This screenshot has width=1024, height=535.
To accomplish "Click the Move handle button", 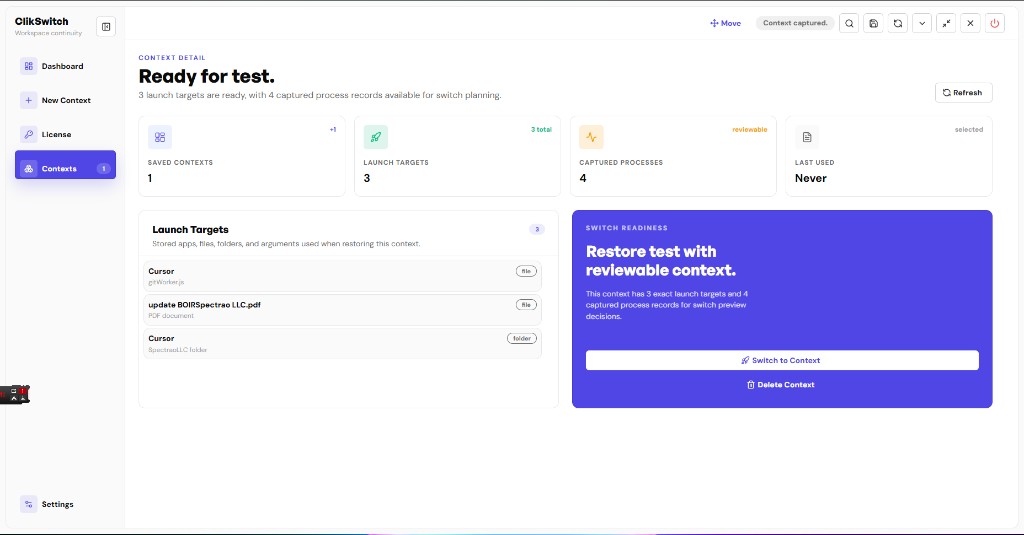I will 726,23.
